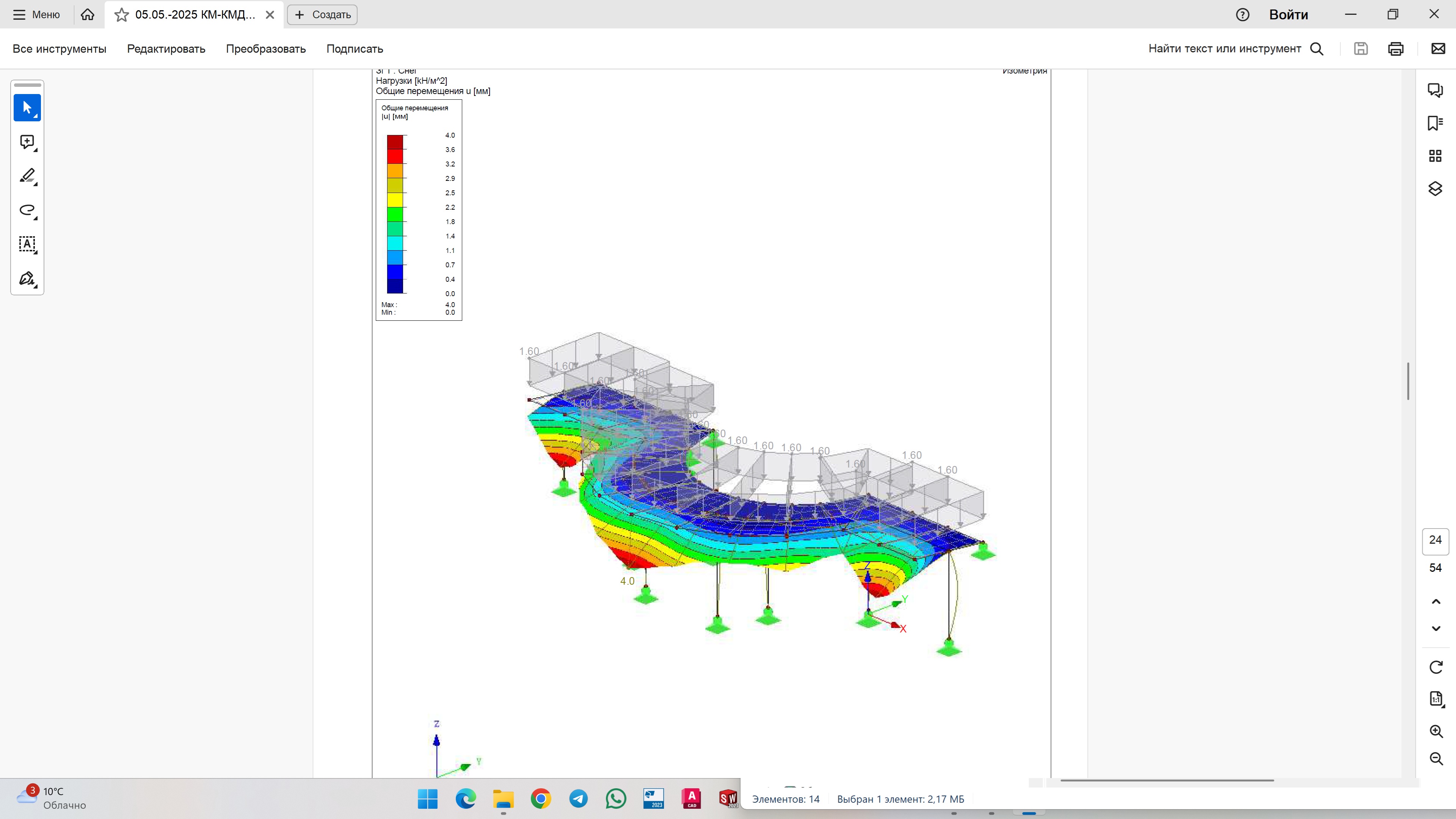Screen dimensions: 1456x819
Task: Open the bookmarks panel
Action: coord(1435,122)
